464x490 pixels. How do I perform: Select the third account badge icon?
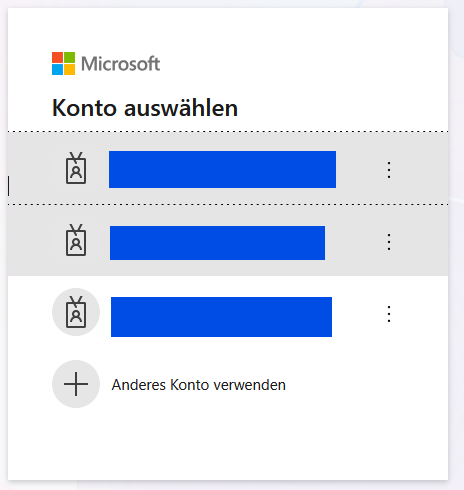pyautogui.click(x=76, y=312)
